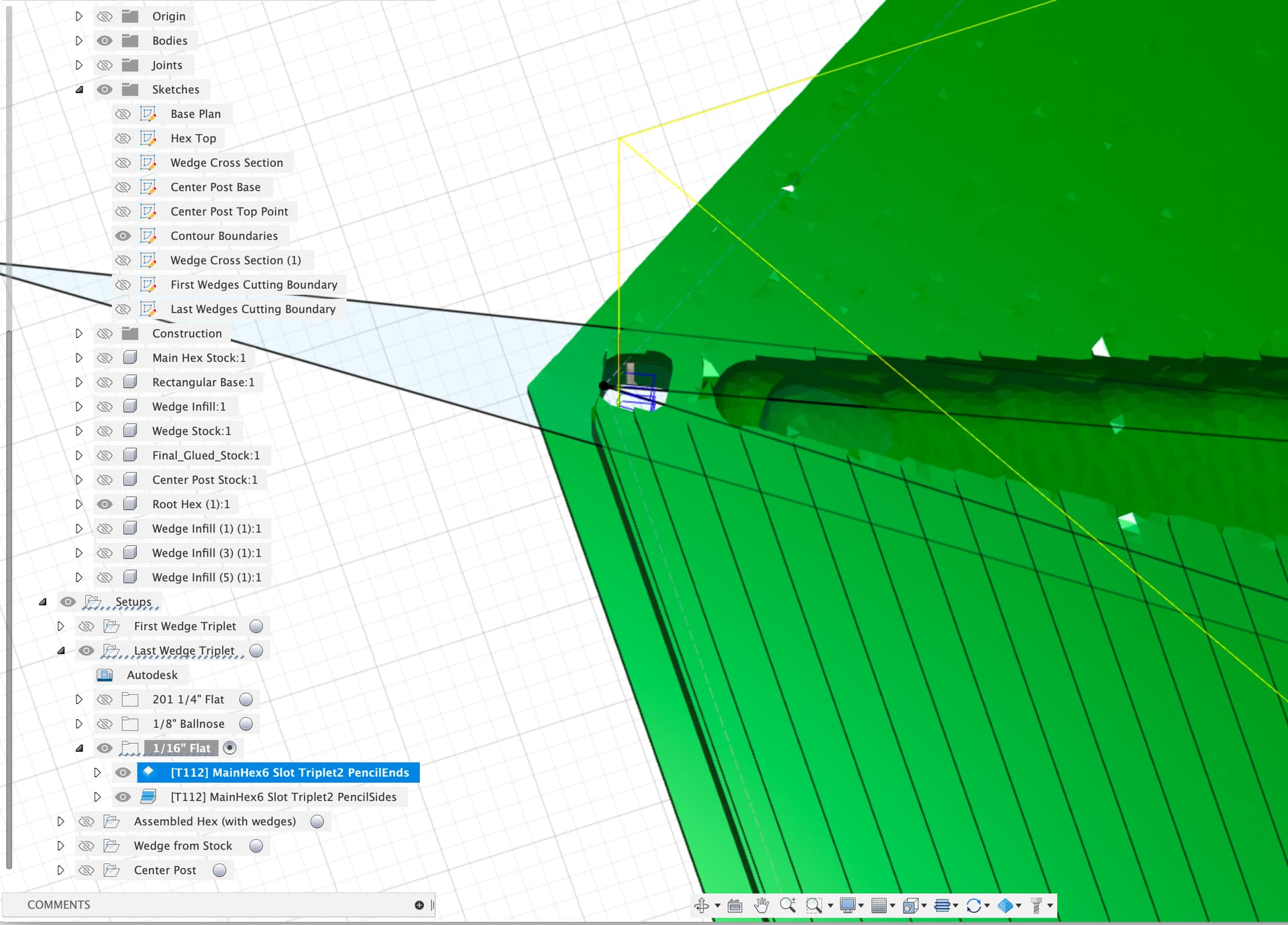Hide the Contour Boundaries sketch
This screenshot has height=925, width=1288.
coord(123,236)
